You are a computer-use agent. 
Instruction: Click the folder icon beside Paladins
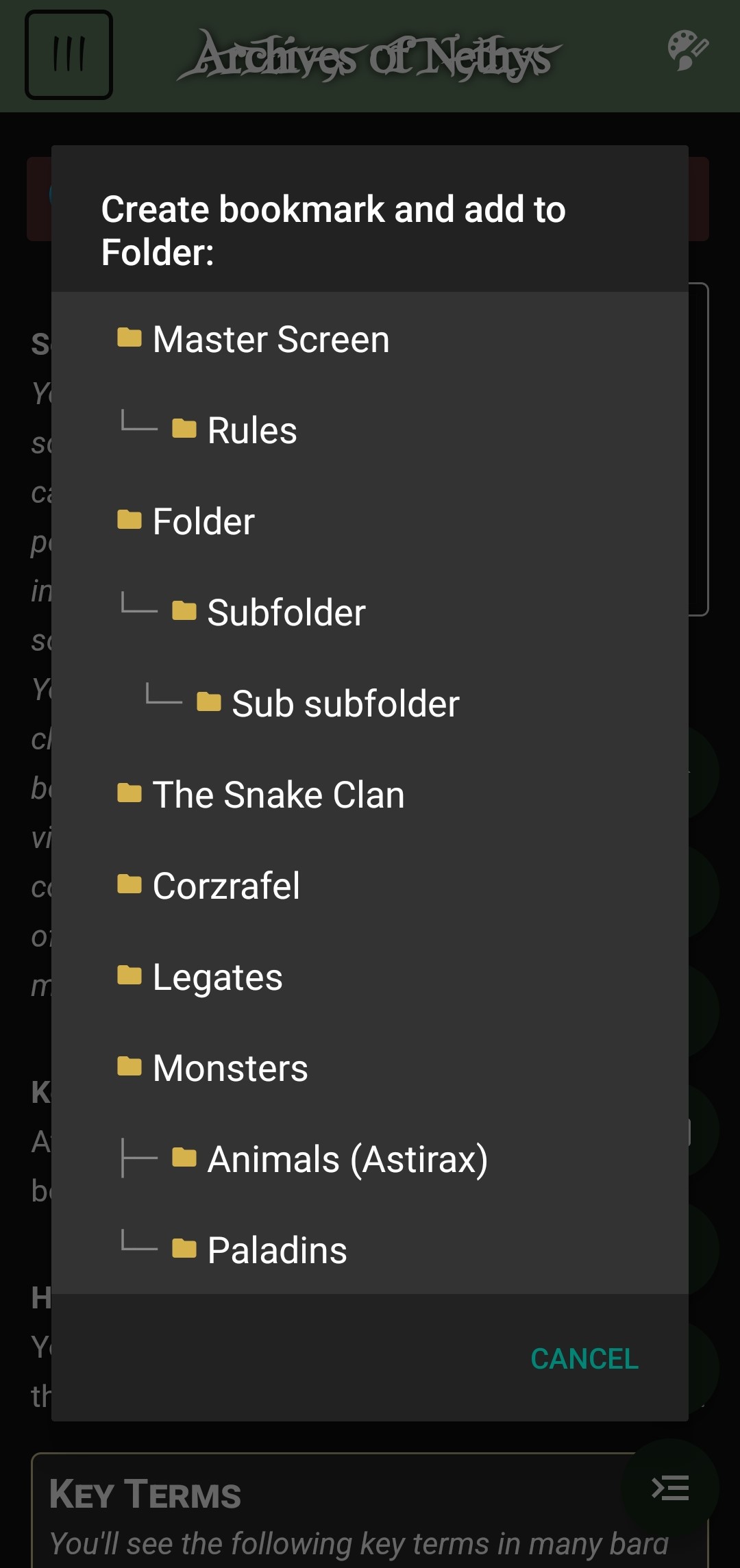click(184, 1249)
